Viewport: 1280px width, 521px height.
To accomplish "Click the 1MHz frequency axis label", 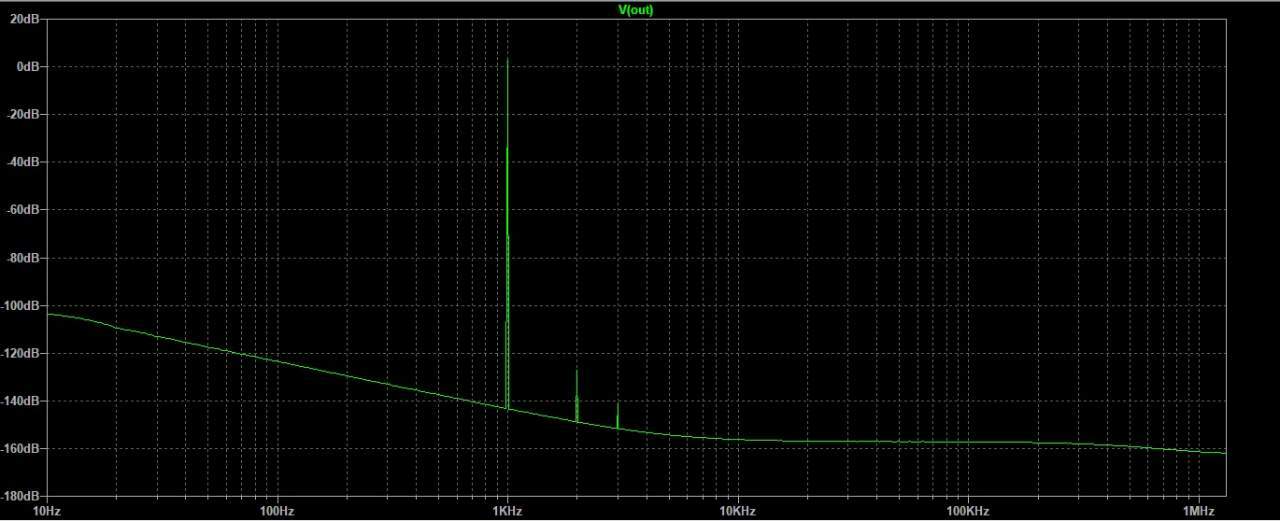I will click(x=1199, y=512).
